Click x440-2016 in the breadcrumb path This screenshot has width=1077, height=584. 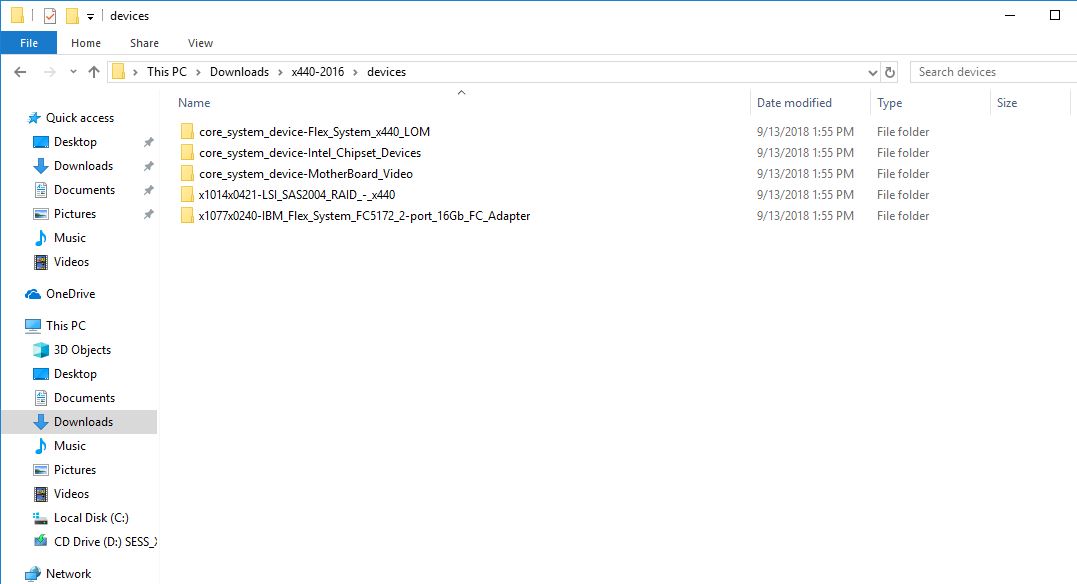(317, 72)
